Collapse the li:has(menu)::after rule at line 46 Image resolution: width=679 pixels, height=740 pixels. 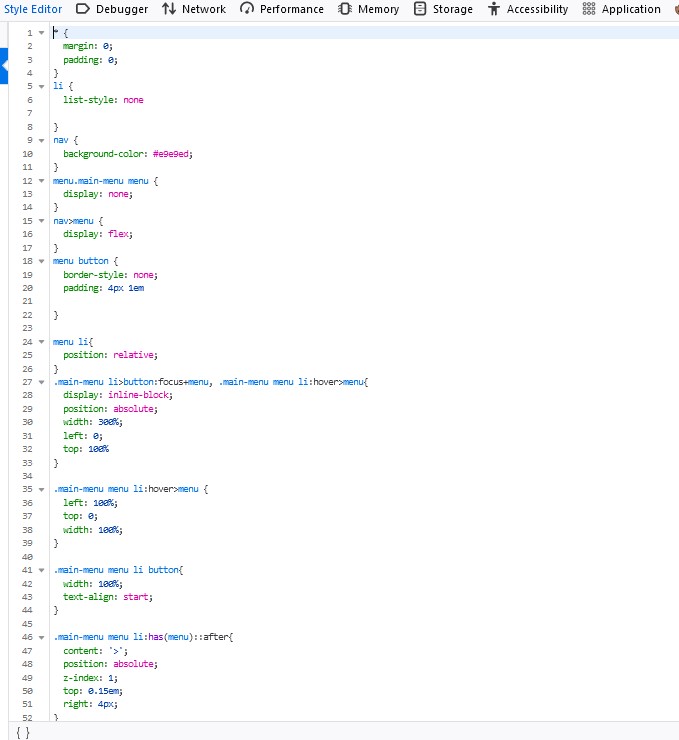[42, 637]
